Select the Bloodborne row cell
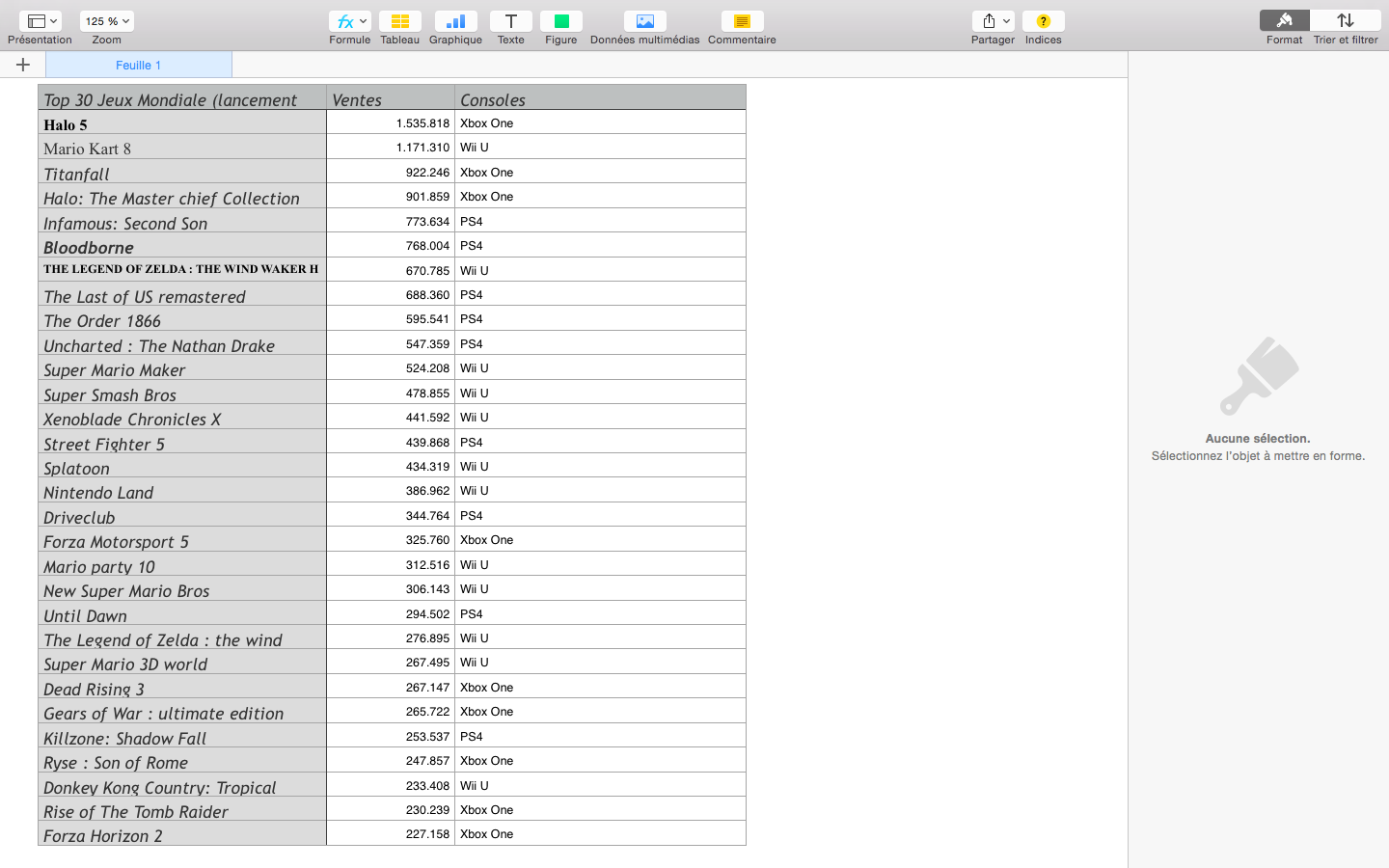 pyautogui.click(x=181, y=246)
